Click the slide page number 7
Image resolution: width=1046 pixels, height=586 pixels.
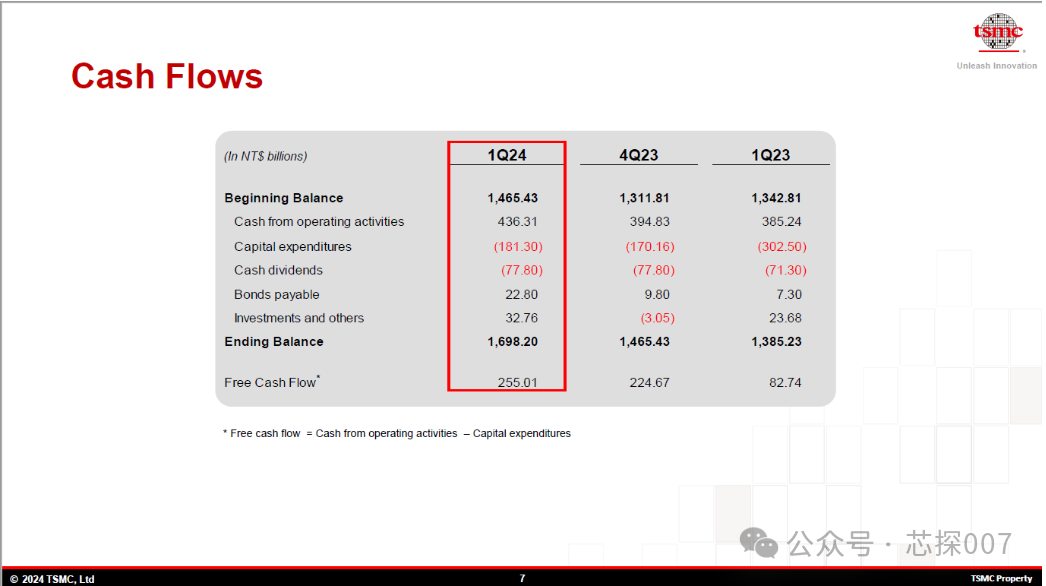[522, 579]
